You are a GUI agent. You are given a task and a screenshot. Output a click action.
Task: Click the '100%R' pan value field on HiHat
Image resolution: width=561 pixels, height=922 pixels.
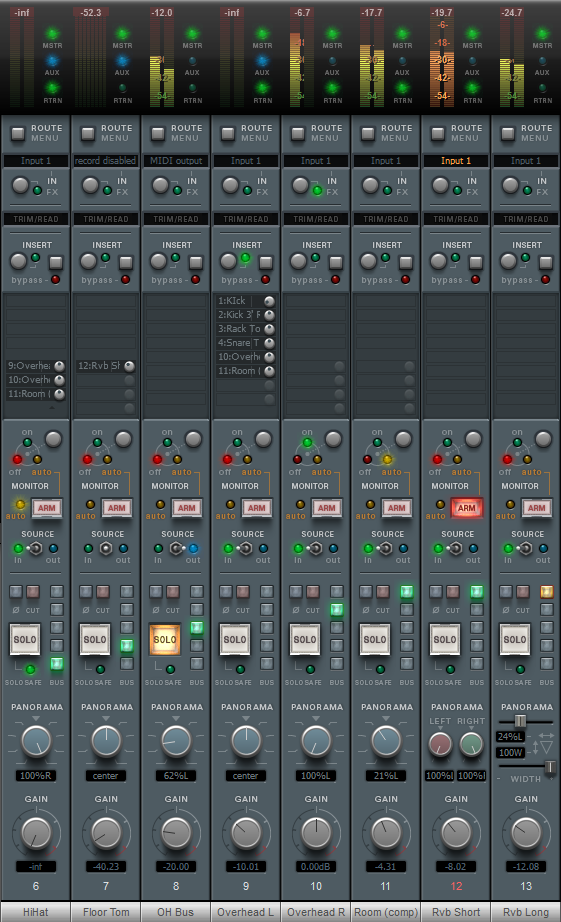(36, 776)
